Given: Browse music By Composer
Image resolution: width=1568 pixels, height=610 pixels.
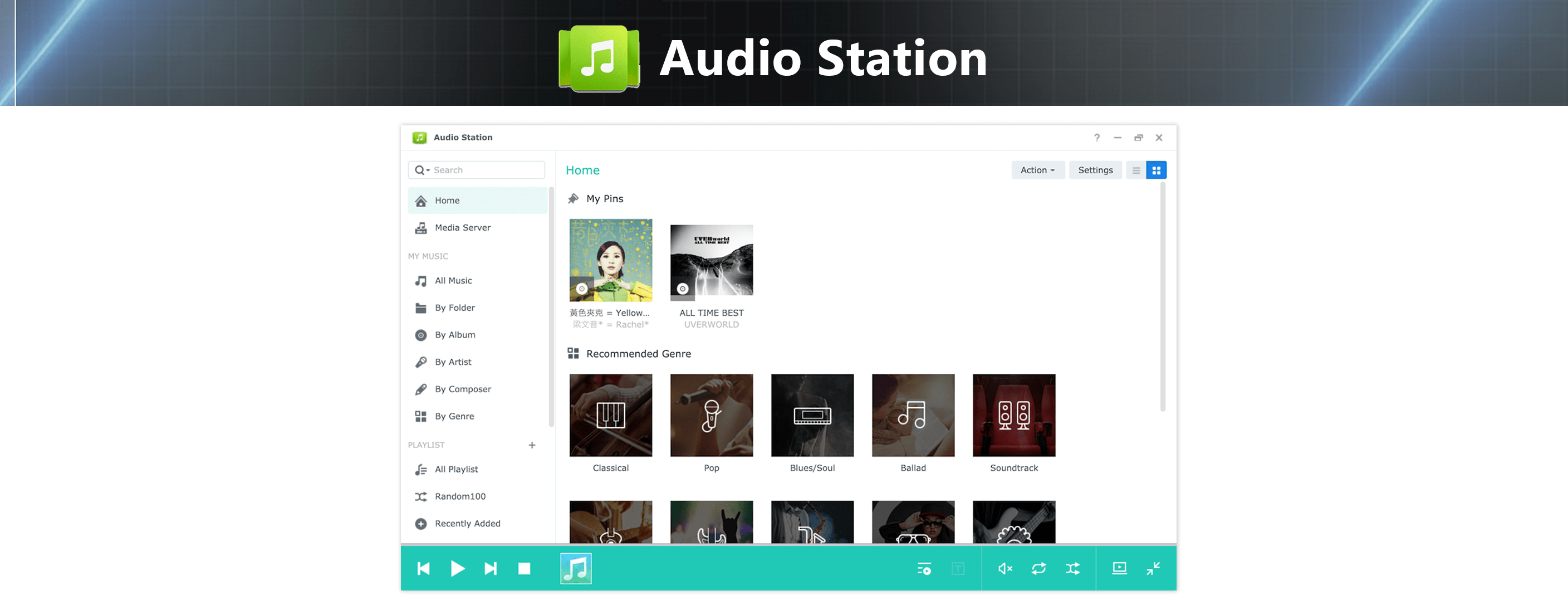Looking at the screenshot, I should (x=463, y=388).
